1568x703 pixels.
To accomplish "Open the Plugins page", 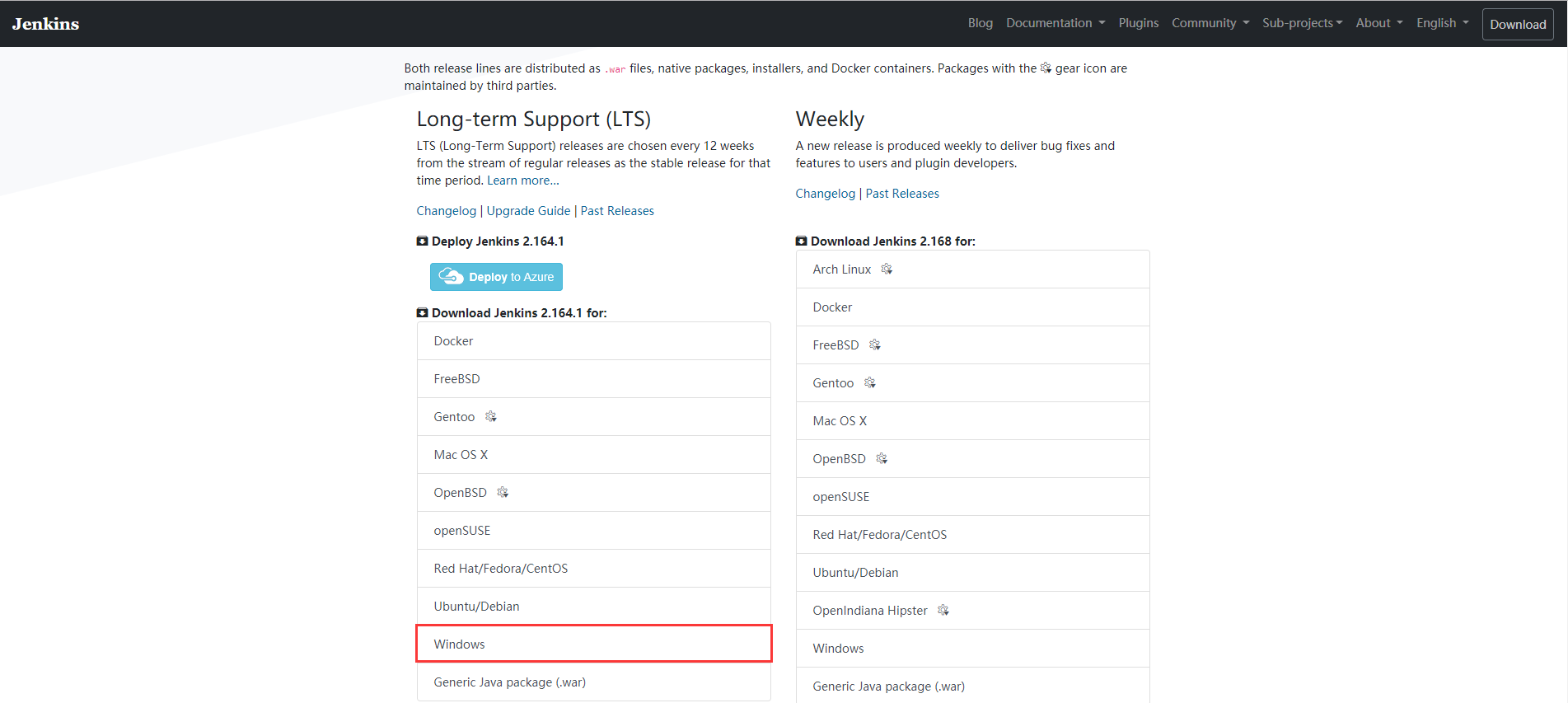I will [1138, 23].
